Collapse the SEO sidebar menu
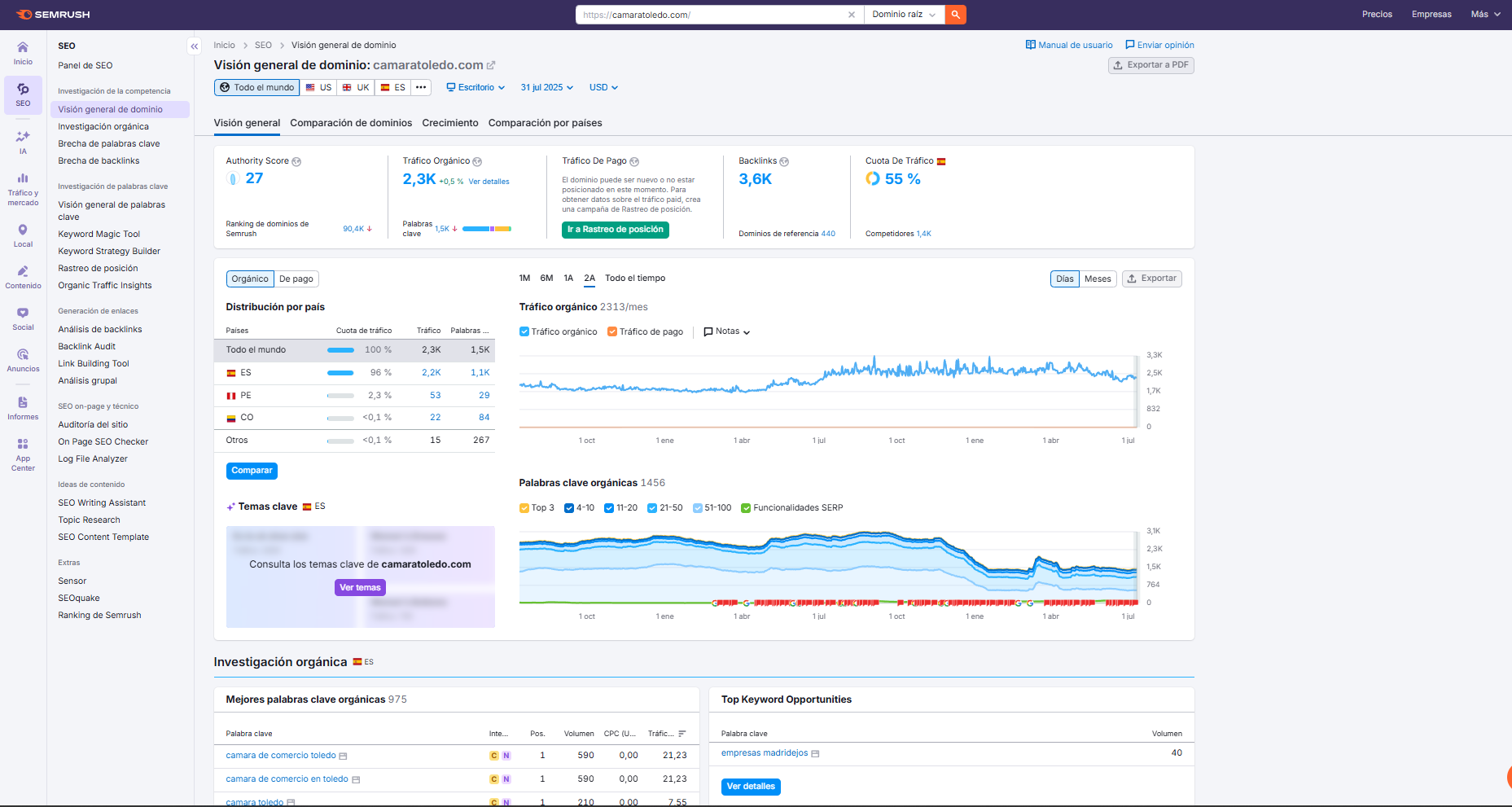This screenshot has width=1512, height=807. (194, 46)
